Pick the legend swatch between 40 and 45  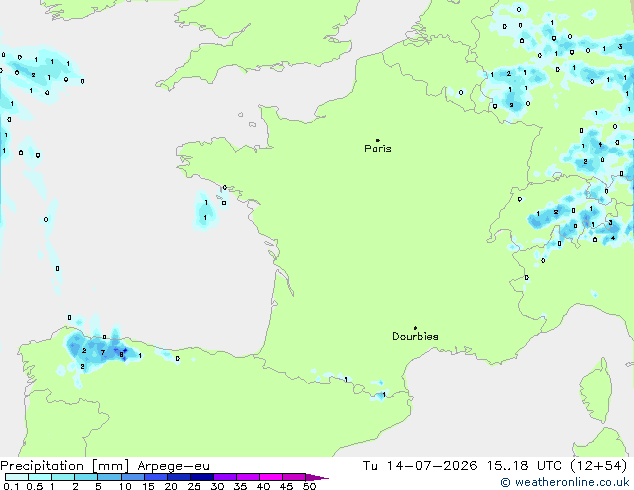click(271, 477)
